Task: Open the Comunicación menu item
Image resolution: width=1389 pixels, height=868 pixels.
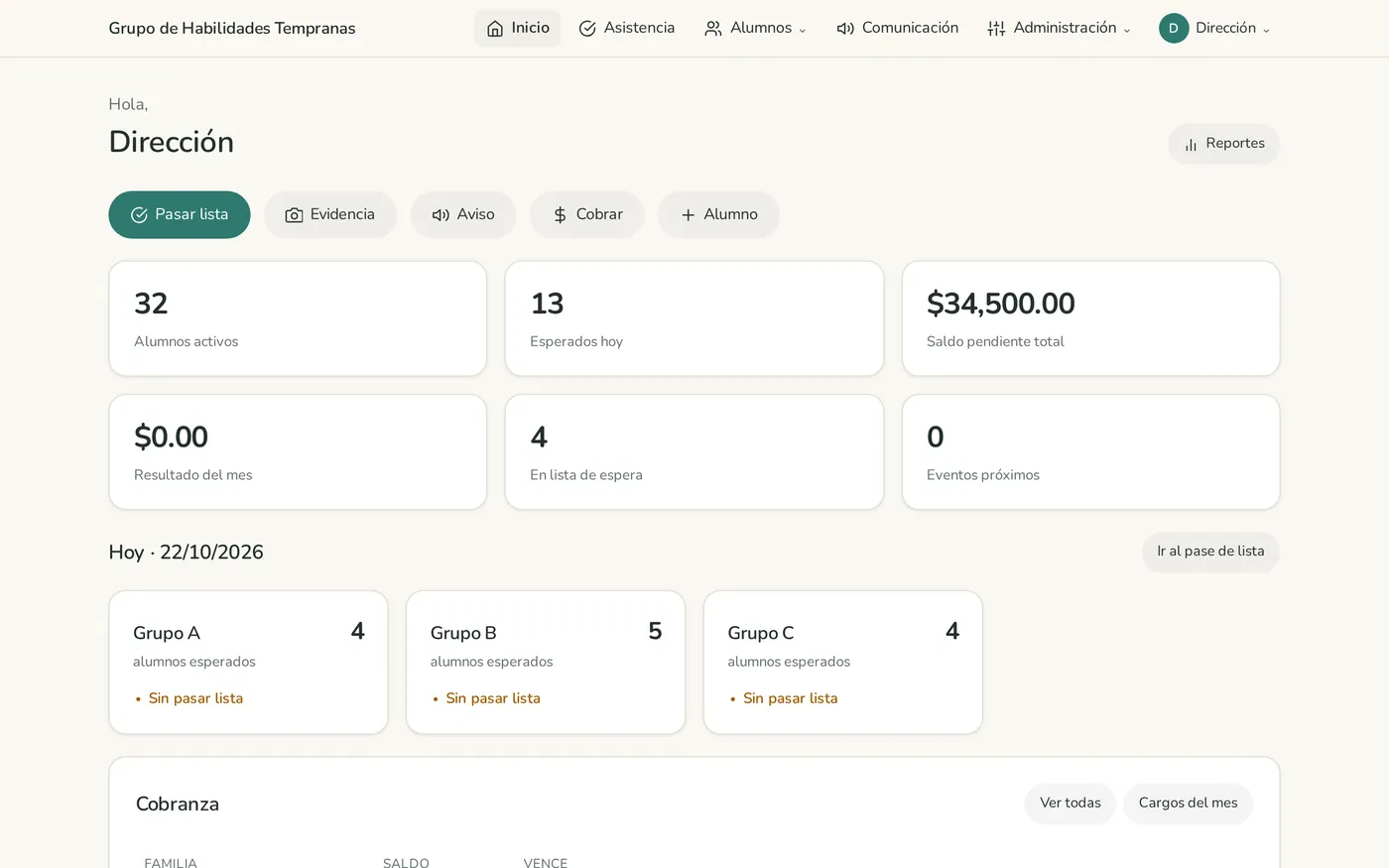Action: [x=897, y=28]
